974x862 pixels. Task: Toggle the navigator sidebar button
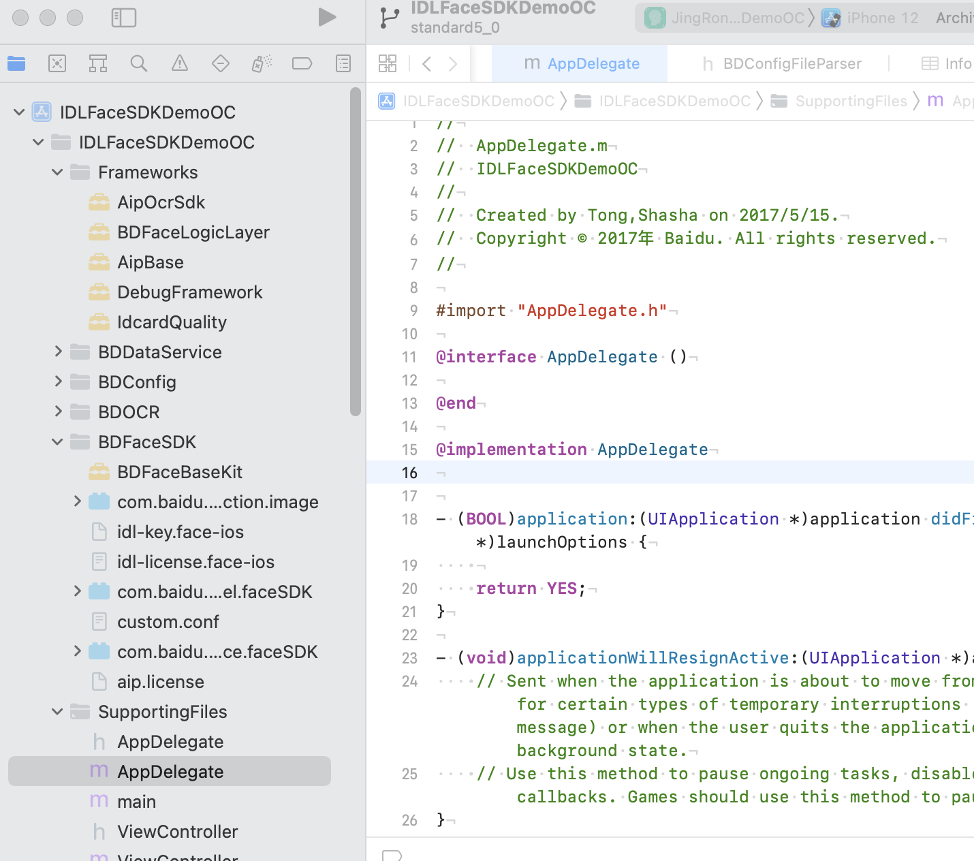[124, 17]
